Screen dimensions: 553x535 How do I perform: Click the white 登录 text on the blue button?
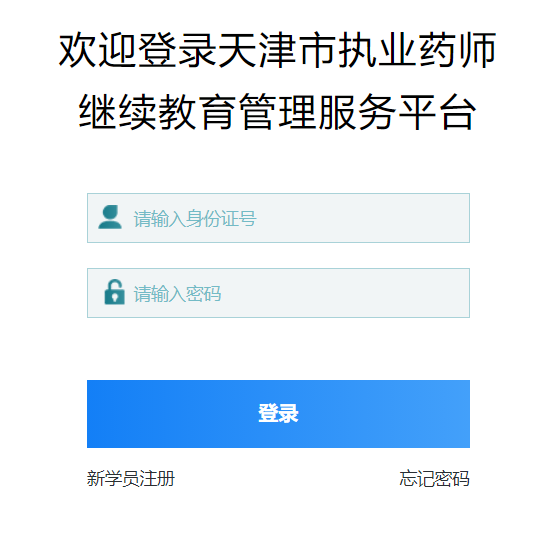coord(278,413)
